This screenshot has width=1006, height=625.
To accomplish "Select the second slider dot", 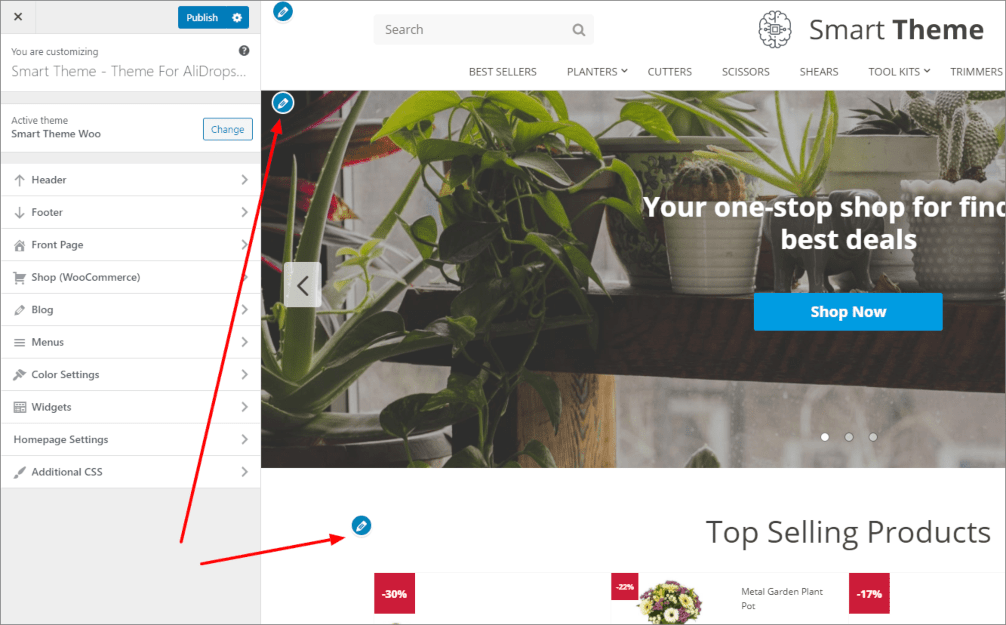I will point(849,437).
